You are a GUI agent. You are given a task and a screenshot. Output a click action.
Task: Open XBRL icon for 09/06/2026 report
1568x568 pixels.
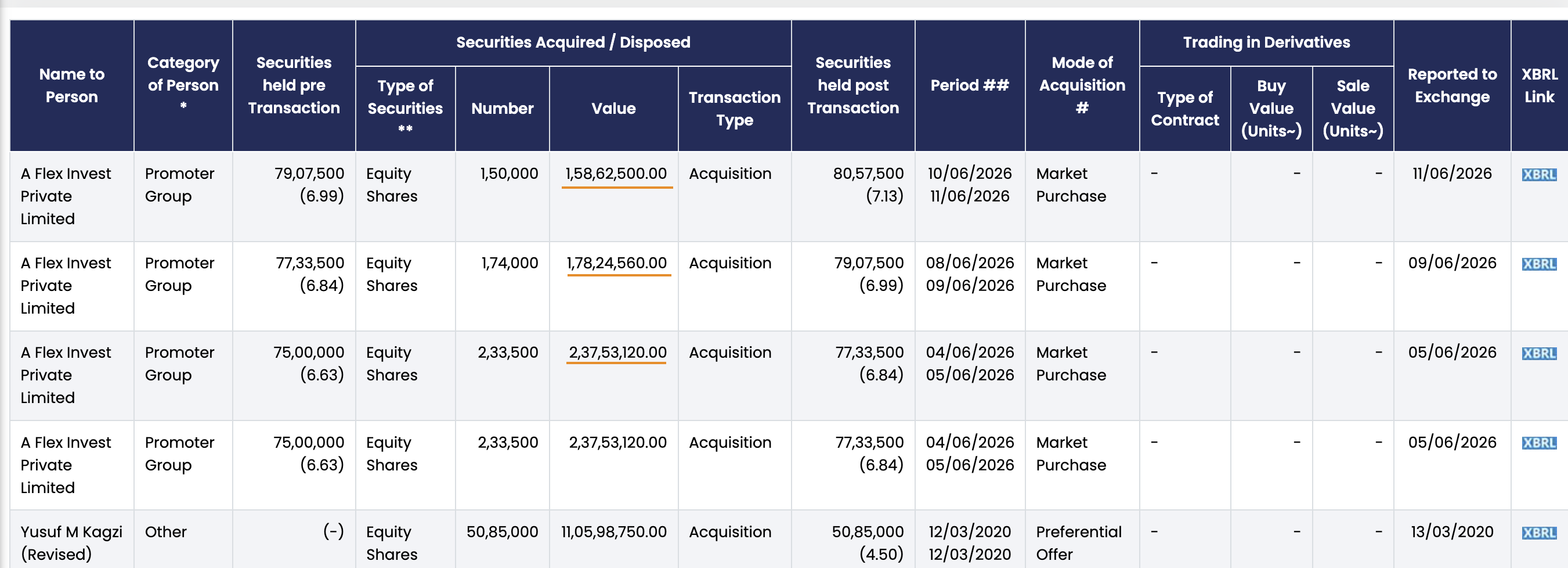[1539, 264]
